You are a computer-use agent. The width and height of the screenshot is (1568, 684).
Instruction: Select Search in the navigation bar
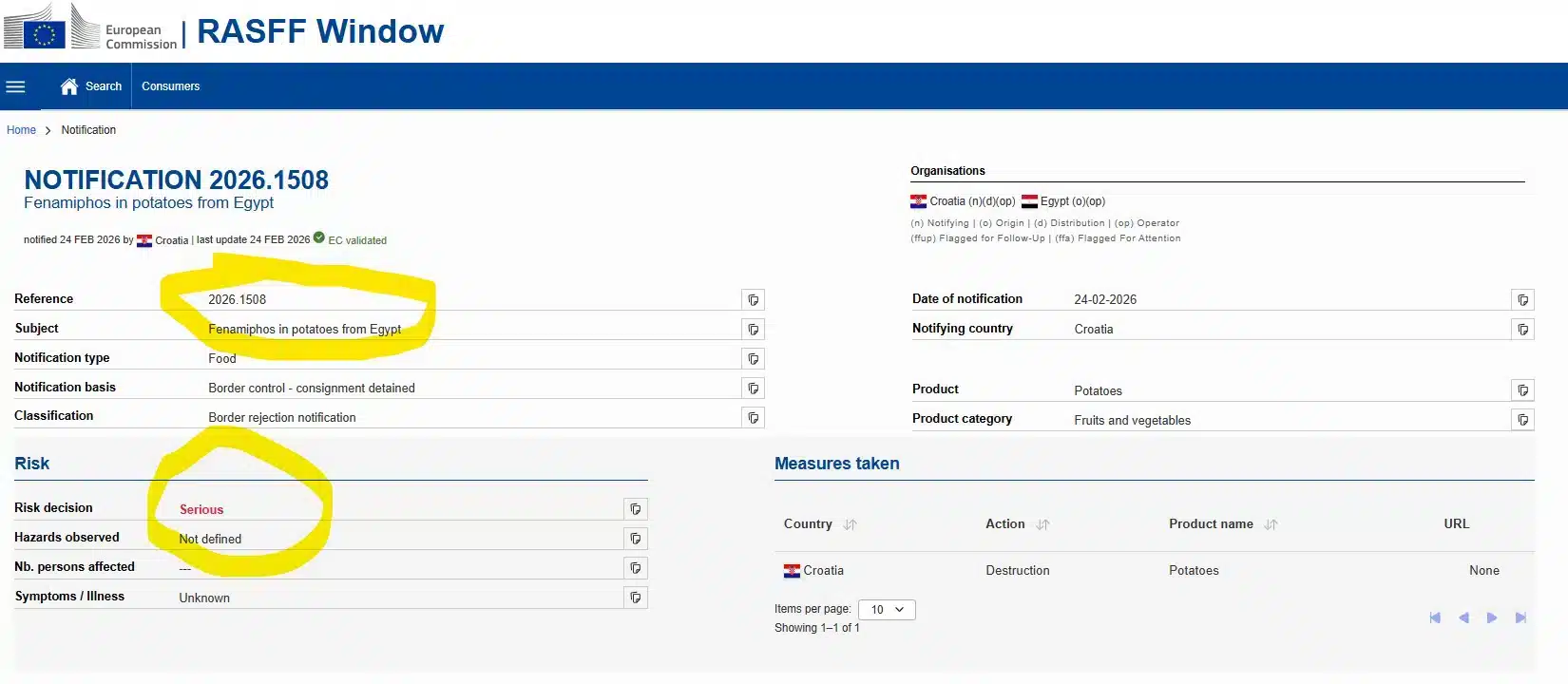(104, 86)
